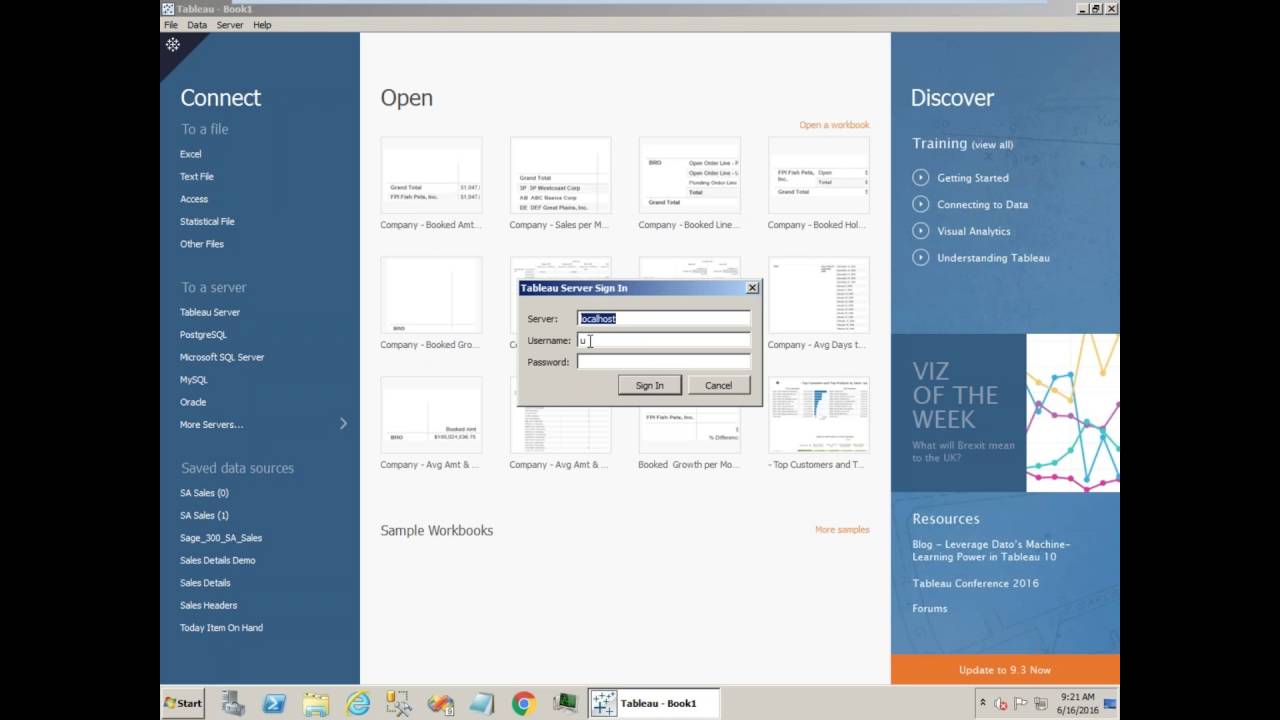Launch Internet Explorer from taskbar

(x=358, y=704)
